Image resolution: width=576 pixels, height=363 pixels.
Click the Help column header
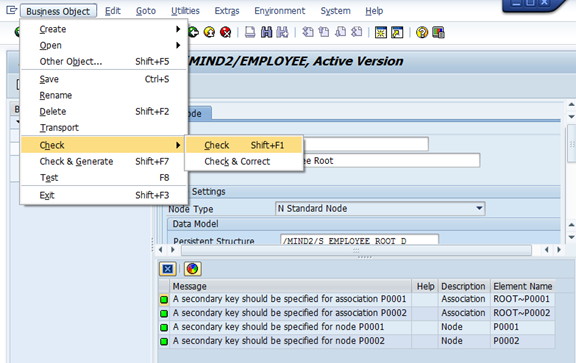point(425,286)
